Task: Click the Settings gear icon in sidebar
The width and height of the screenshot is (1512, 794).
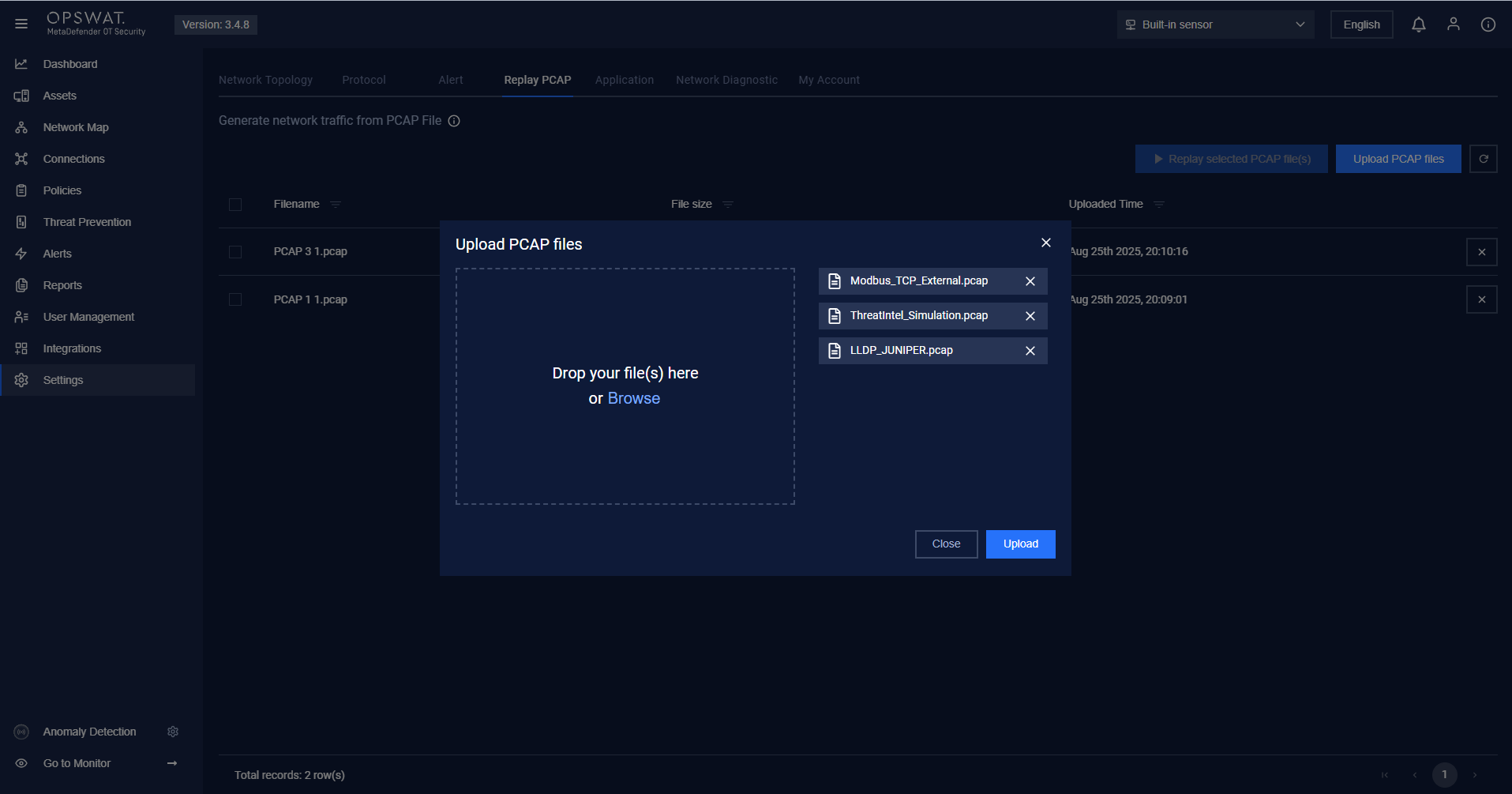Action: pyautogui.click(x=21, y=380)
